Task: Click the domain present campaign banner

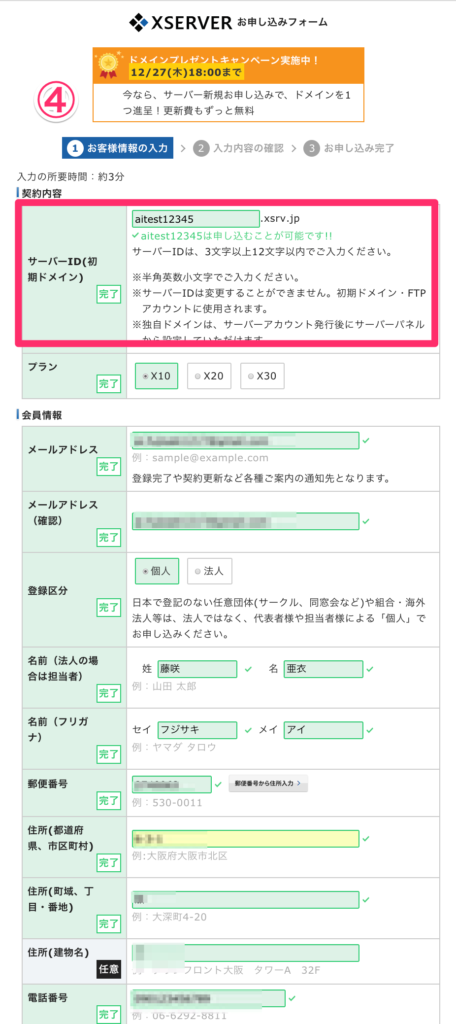Action: pyautogui.click(x=228, y=84)
